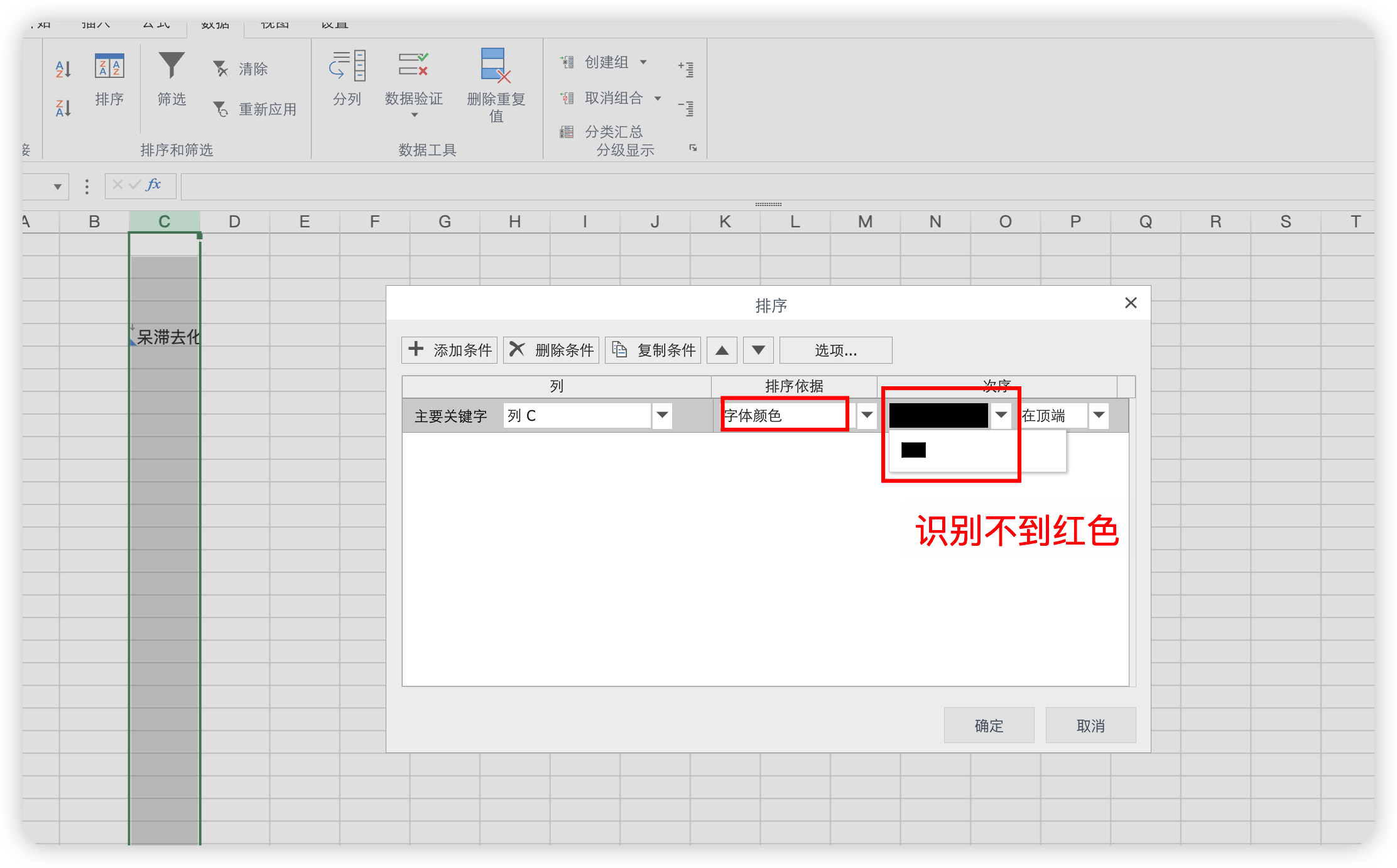Expand the Data Validation dropdown arrow
The width and height of the screenshot is (1397, 868).
[x=414, y=115]
